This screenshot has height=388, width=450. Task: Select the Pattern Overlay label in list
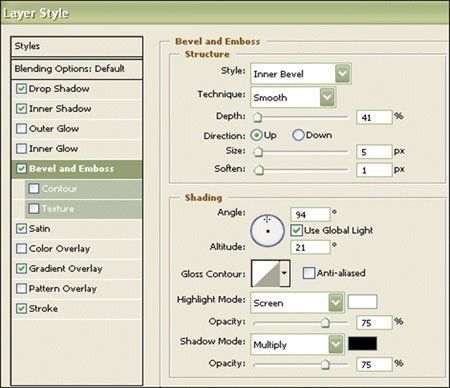tap(63, 289)
